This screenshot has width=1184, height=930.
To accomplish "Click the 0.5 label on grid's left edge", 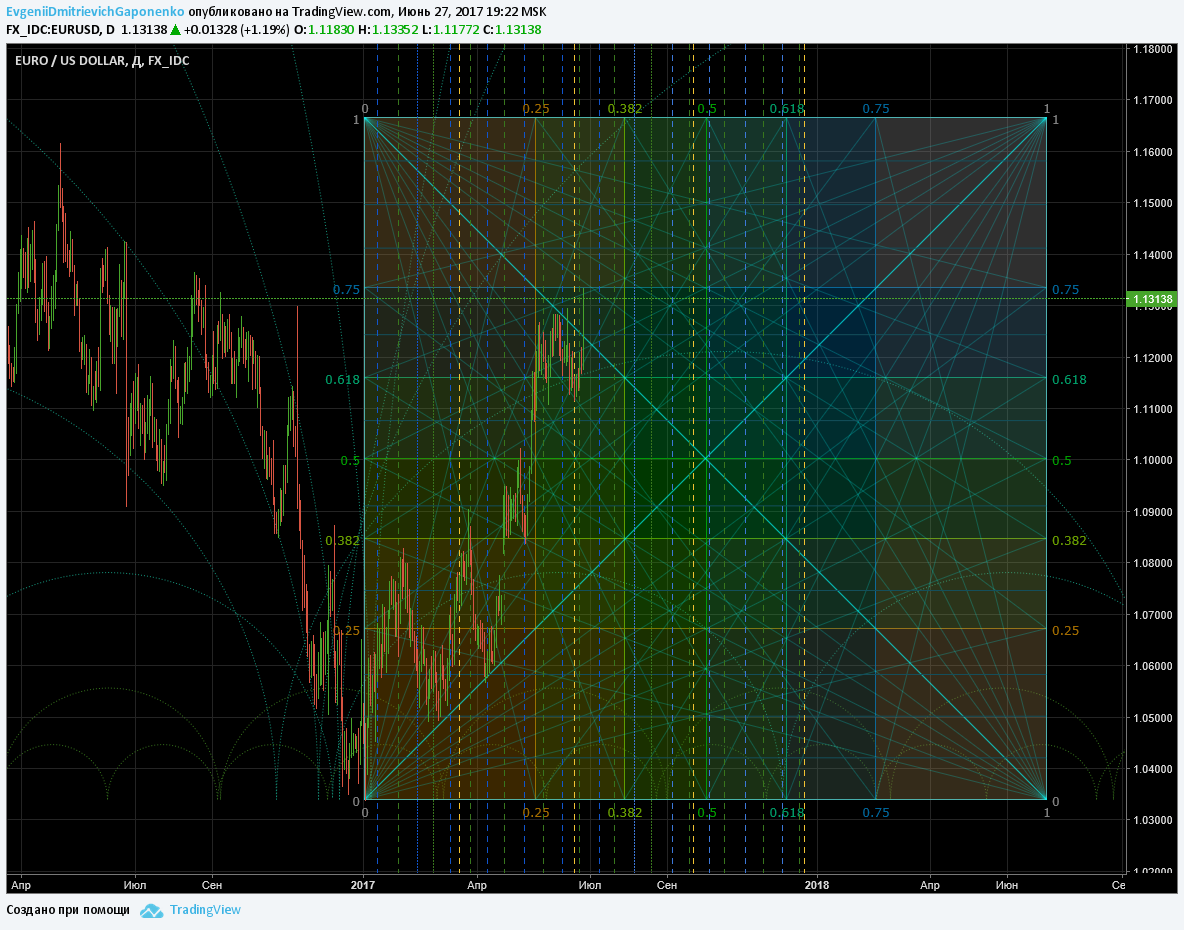I will pos(350,460).
